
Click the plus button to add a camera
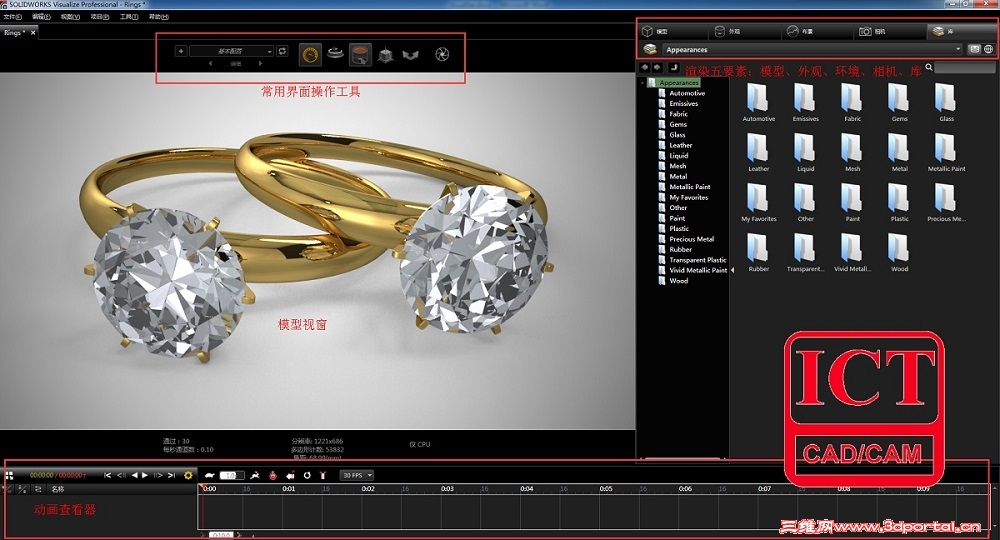pos(181,51)
